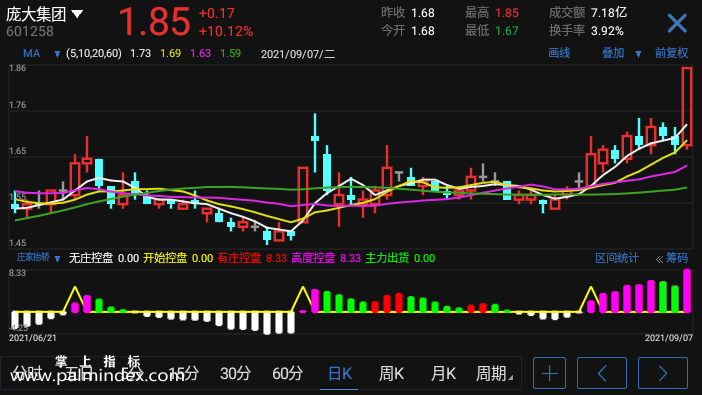Expand the 庞大集团 stock name dropdown
Screen dimensions: 702x395
click(77, 14)
